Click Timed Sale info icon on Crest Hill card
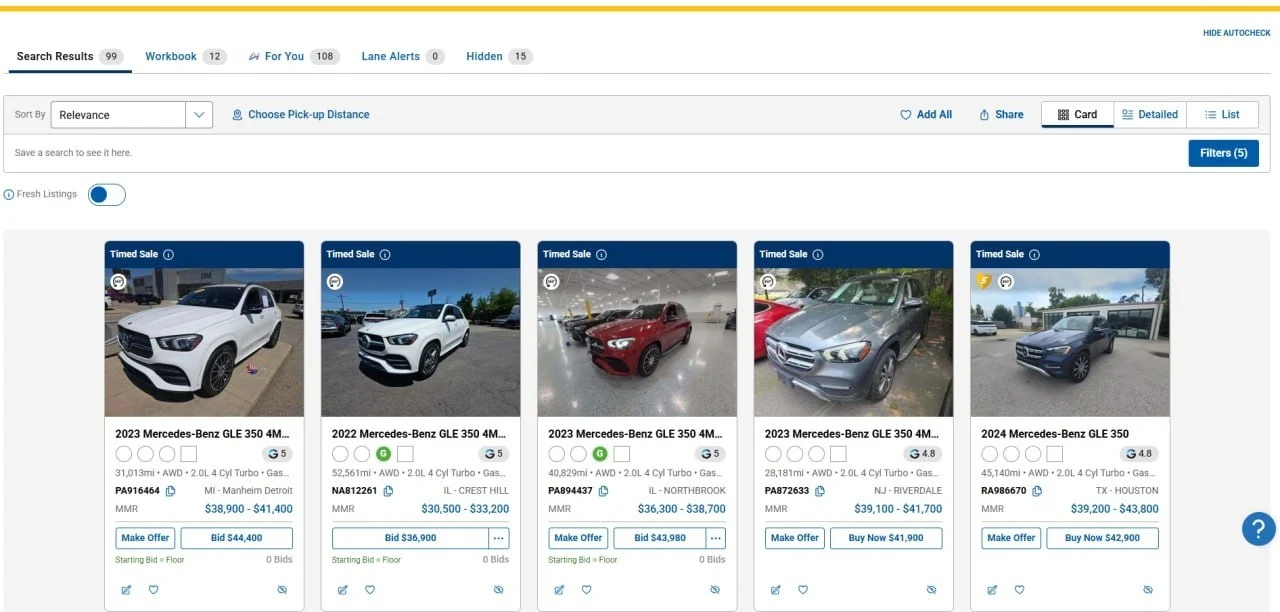 pyautogui.click(x=385, y=255)
